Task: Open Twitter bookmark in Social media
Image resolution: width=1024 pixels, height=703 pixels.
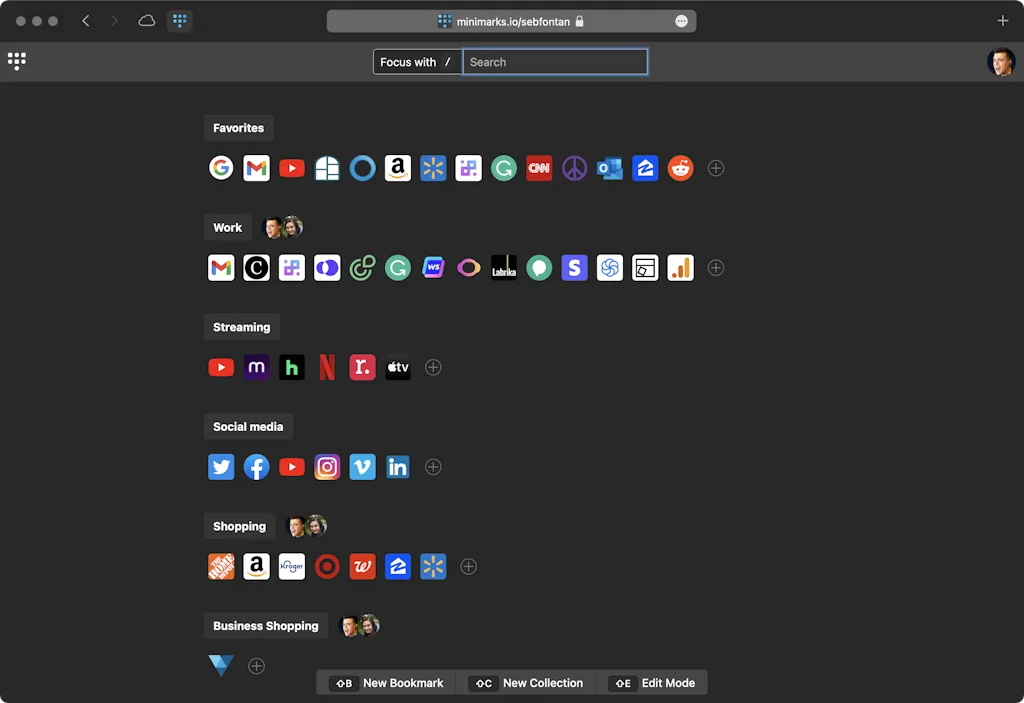Action: point(221,467)
